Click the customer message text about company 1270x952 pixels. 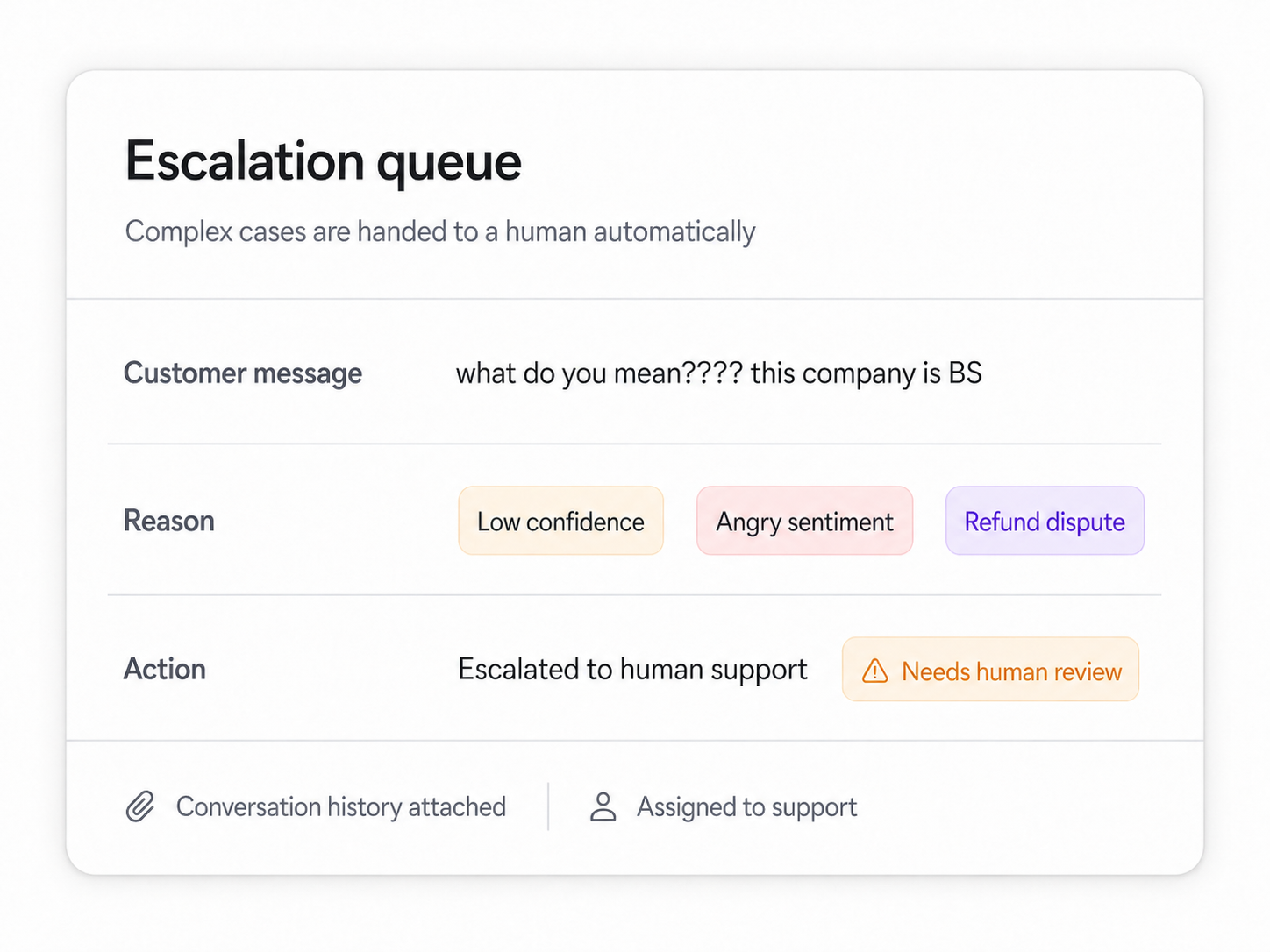718,373
